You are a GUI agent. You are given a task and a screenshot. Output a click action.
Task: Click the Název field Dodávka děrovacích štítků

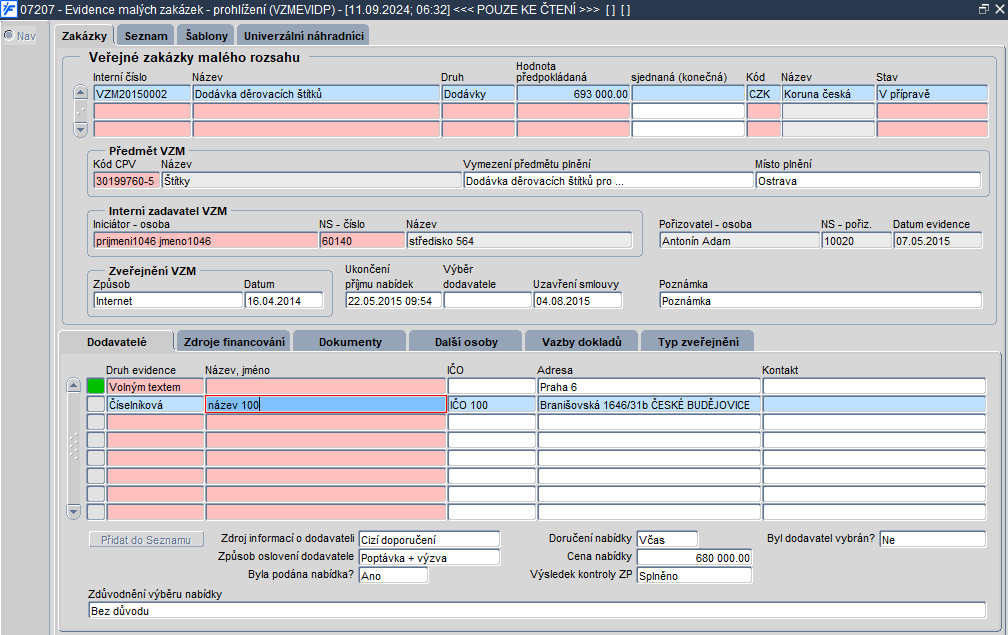click(x=316, y=94)
